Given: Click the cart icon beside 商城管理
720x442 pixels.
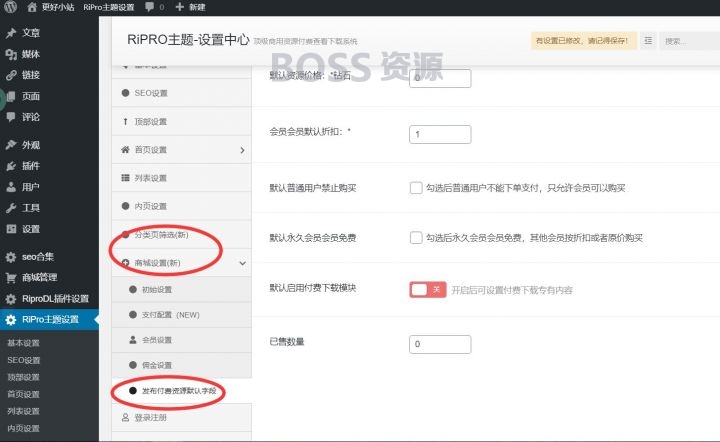Looking at the screenshot, I should point(11,278).
